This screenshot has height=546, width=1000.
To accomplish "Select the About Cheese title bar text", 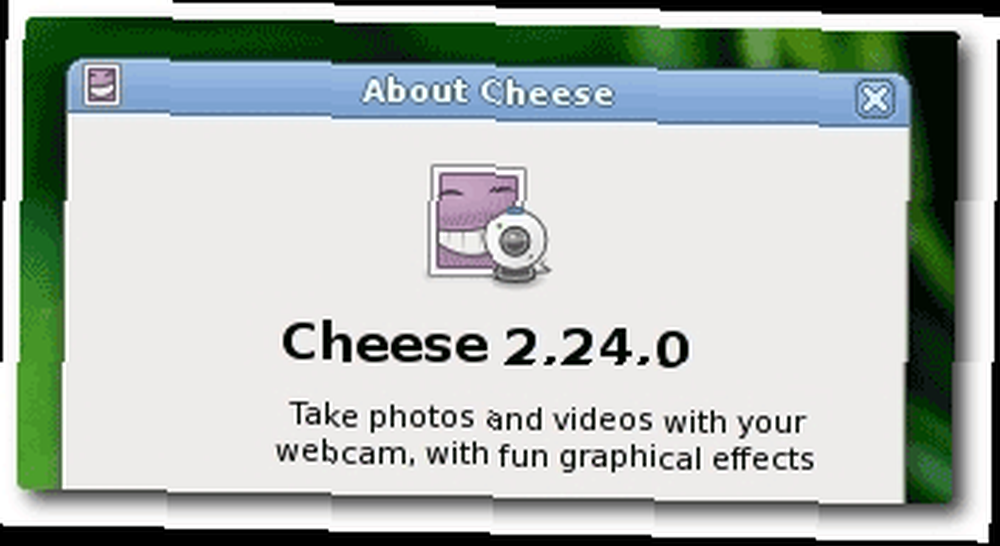I will point(488,92).
